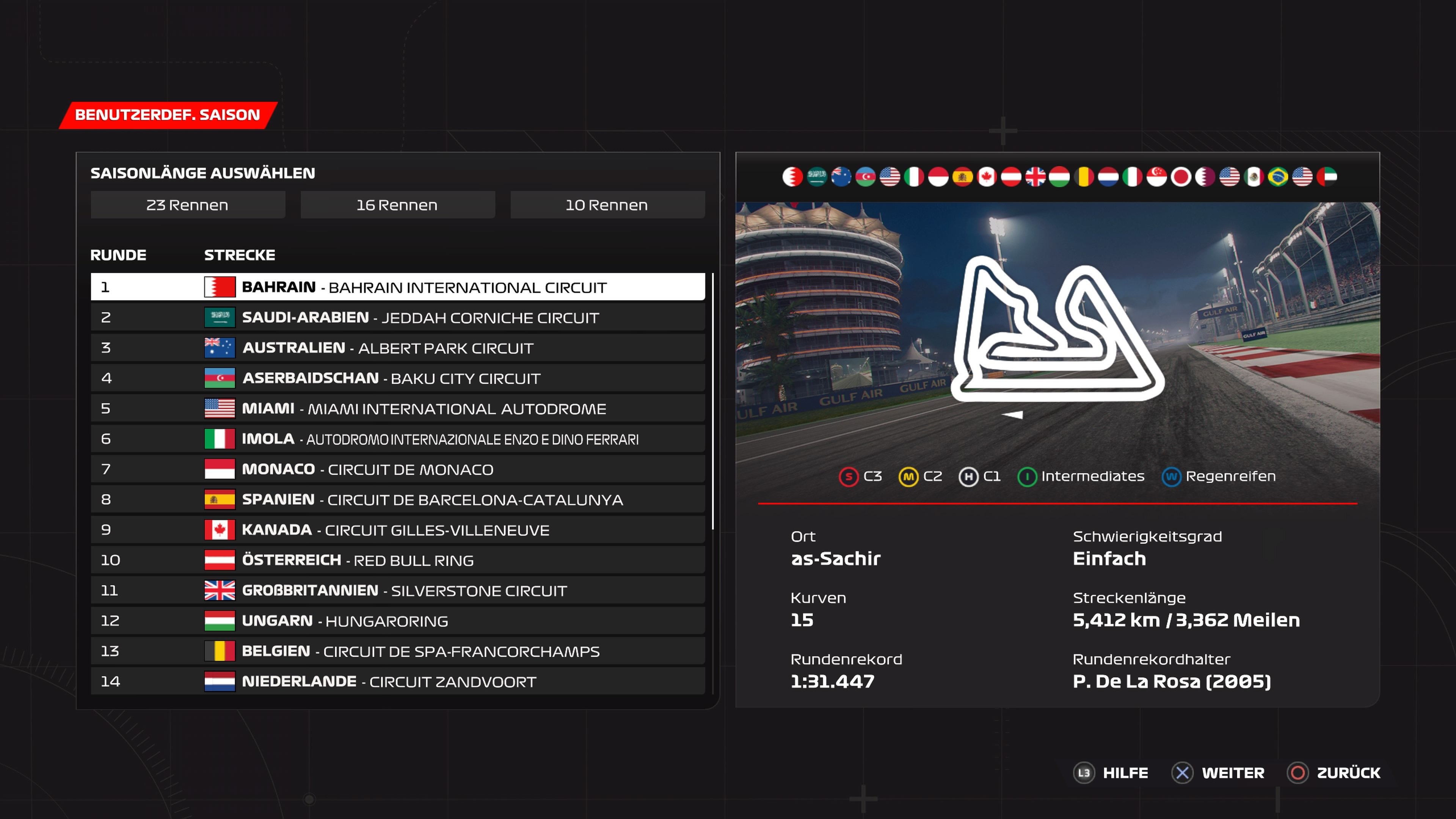Select round 11 Großbritannien Silverstone Circuit
1456x819 pixels.
pyautogui.click(x=398, y=590)
